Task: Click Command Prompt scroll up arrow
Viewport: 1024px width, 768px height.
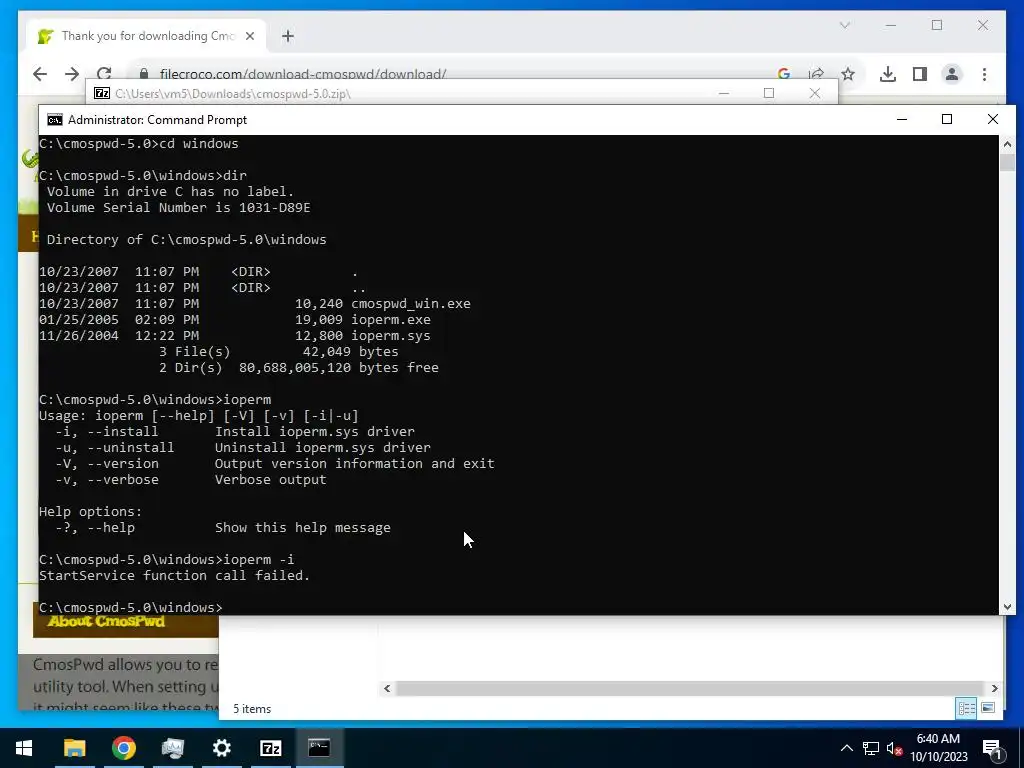Action: 1007,144
